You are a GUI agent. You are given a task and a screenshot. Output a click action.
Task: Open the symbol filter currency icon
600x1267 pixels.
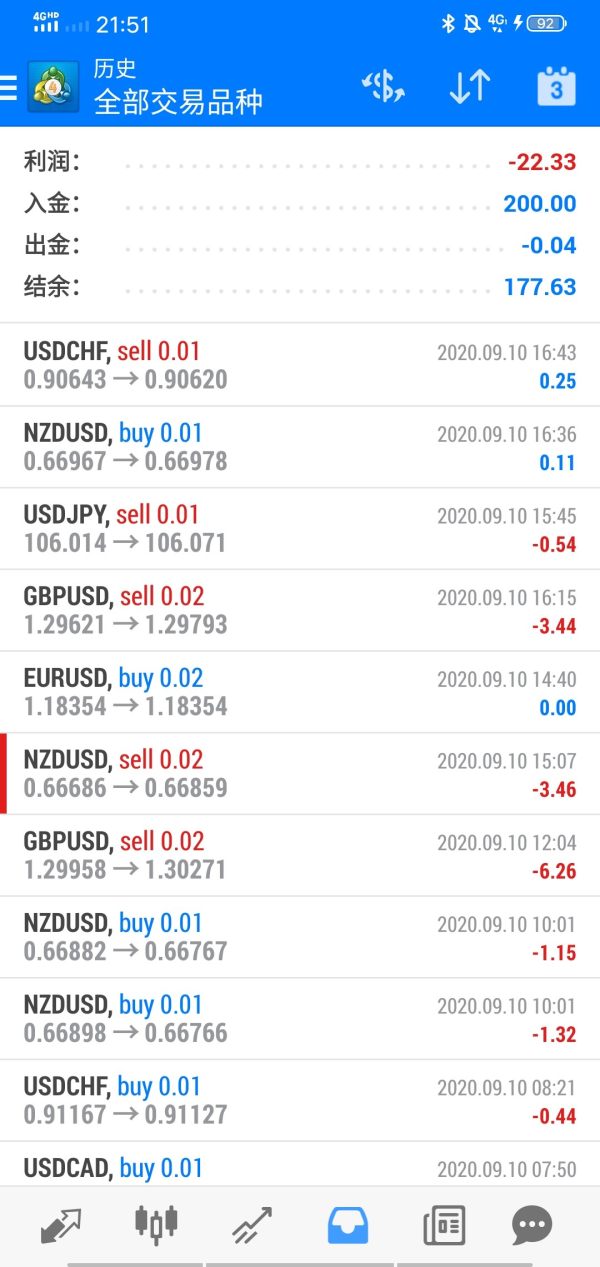click(x=383, y=87)
